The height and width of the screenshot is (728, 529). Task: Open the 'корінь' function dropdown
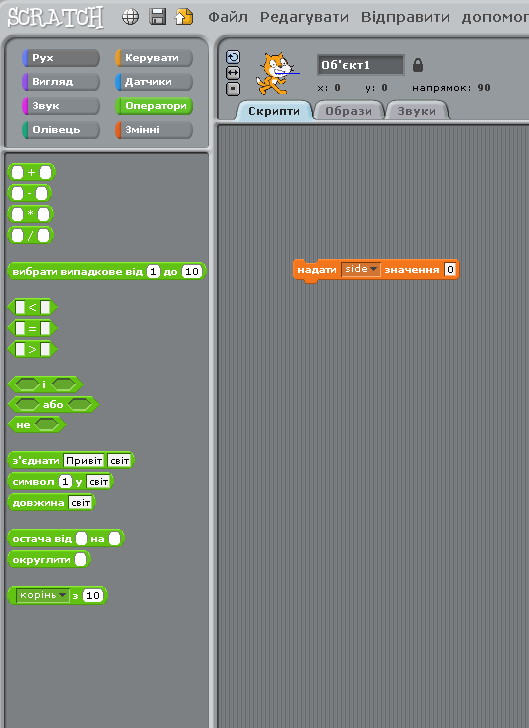pyautogui.click(x=43, y=595)
